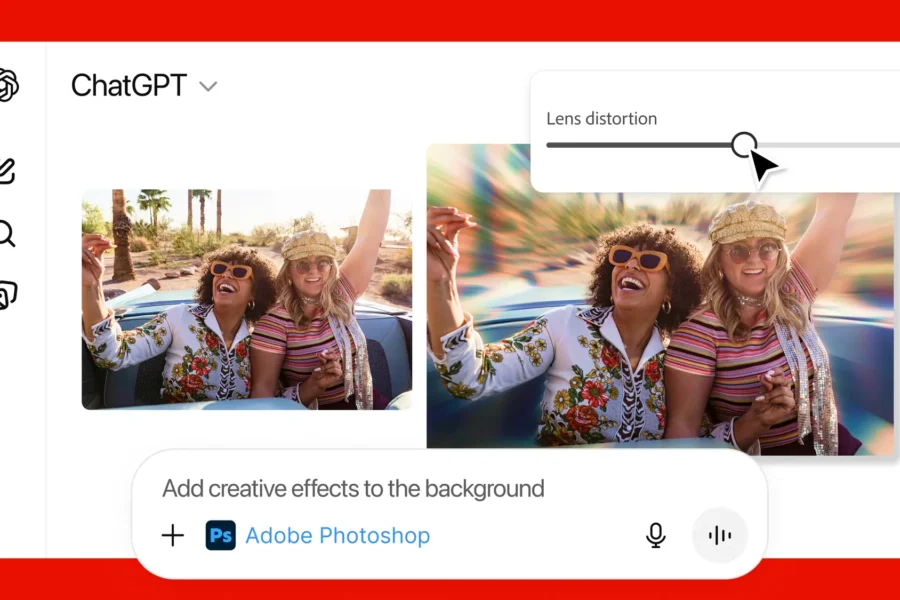Select the Adobe Photoshop link text

click(337, 536)
